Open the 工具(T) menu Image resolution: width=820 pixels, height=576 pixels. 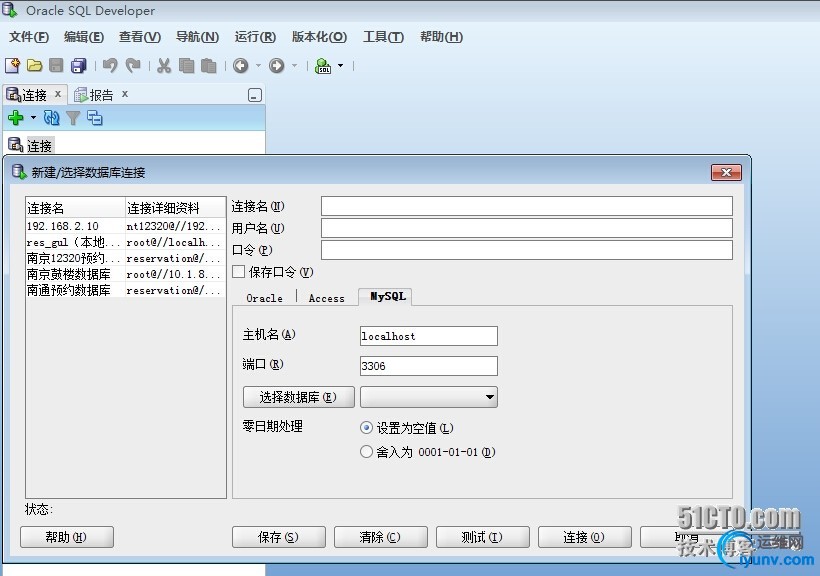tap(383, 37)
